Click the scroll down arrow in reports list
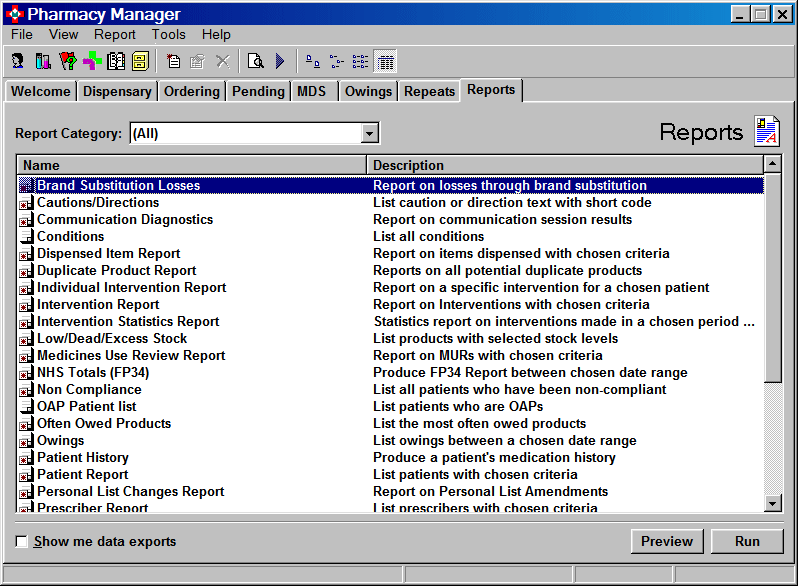 click(x=772, y=503)
